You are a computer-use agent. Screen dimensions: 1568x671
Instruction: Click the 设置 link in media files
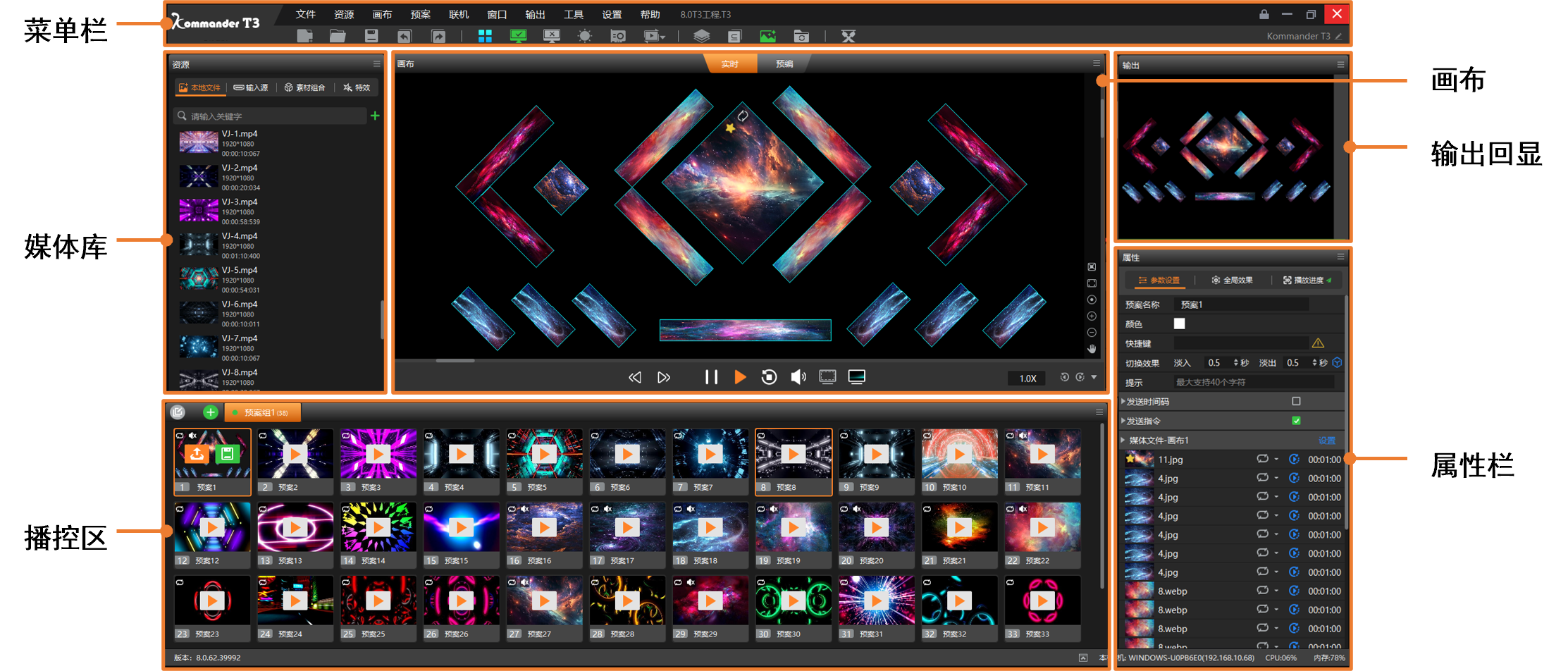click(x=1326, y=441)
